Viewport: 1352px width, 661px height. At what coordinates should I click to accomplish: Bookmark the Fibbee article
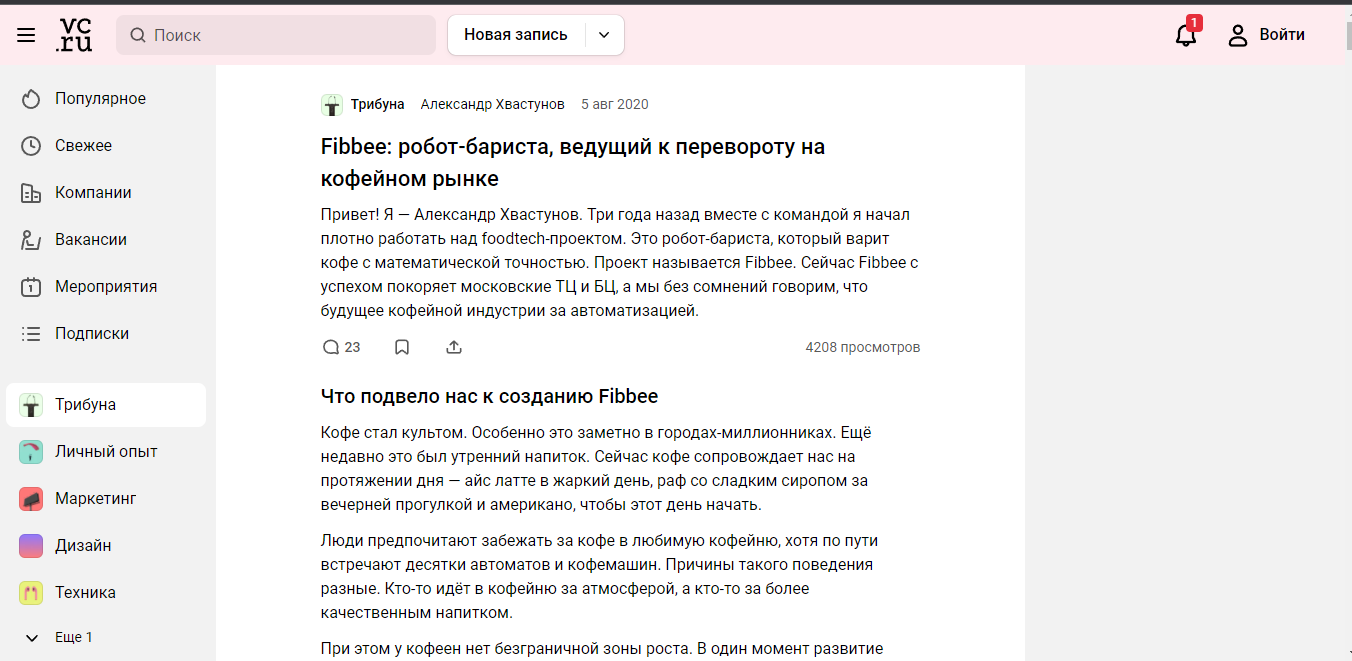402,346
